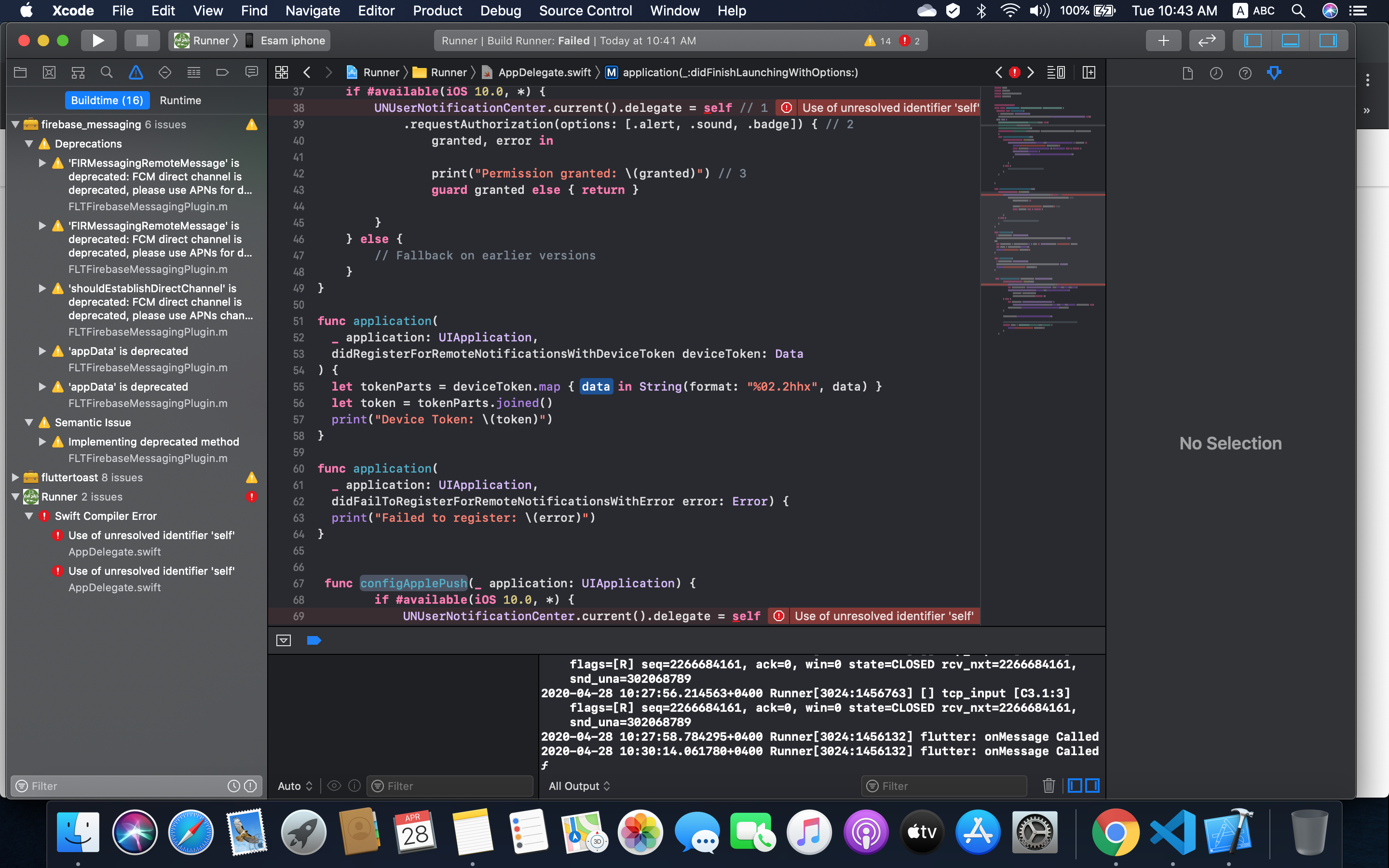This screenshot has width=1389, height=868.
Task: Expand the fluttertoast 8 issues group
Action: click(15, 477)
